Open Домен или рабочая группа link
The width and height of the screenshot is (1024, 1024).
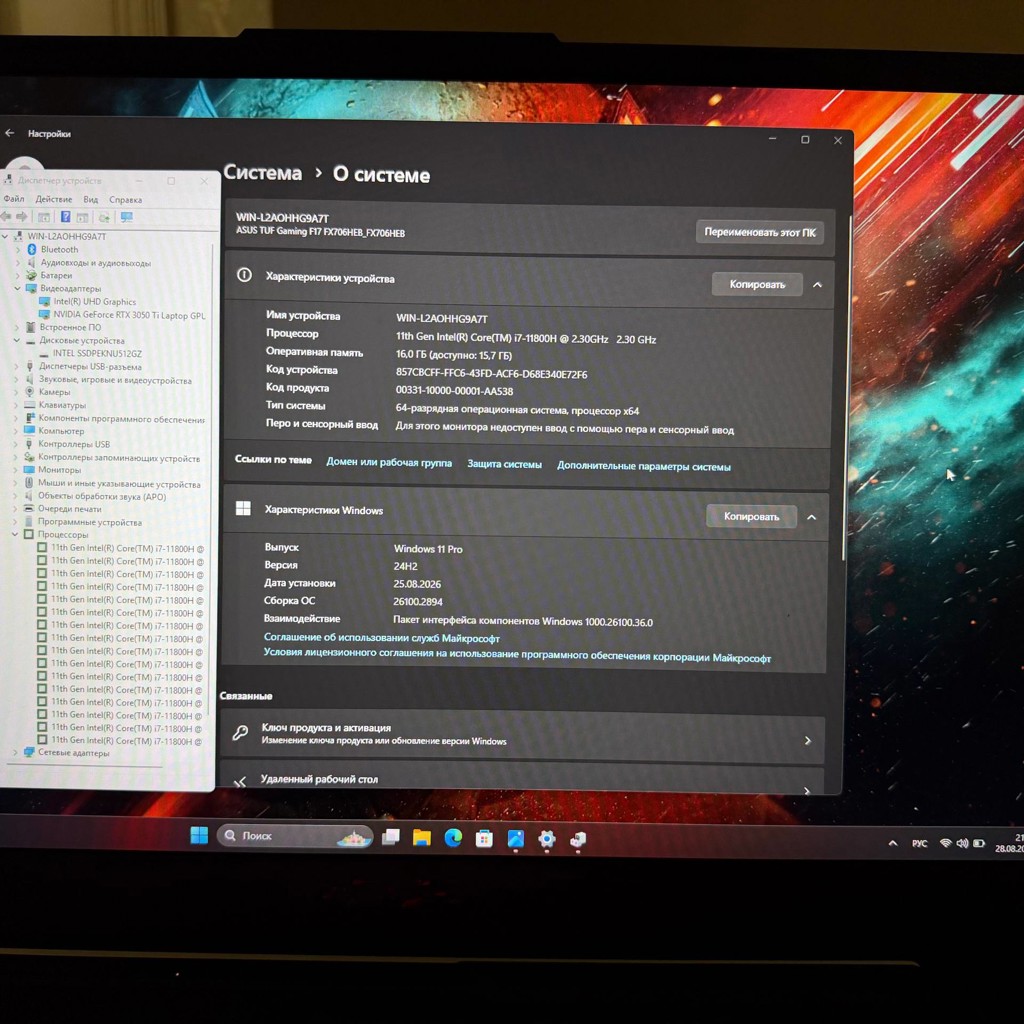pos(389,462)
